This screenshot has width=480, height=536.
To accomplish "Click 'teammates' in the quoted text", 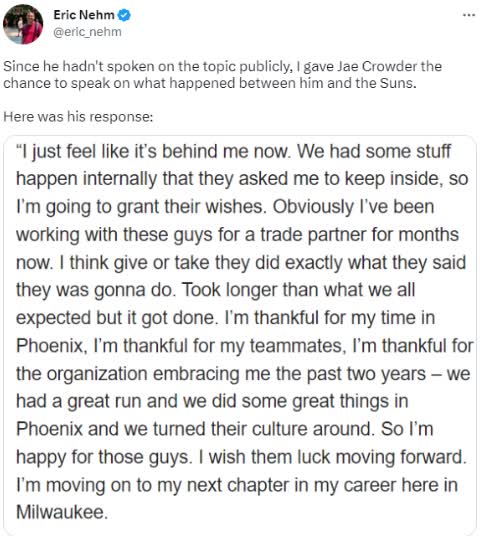I will pos(296,346).
